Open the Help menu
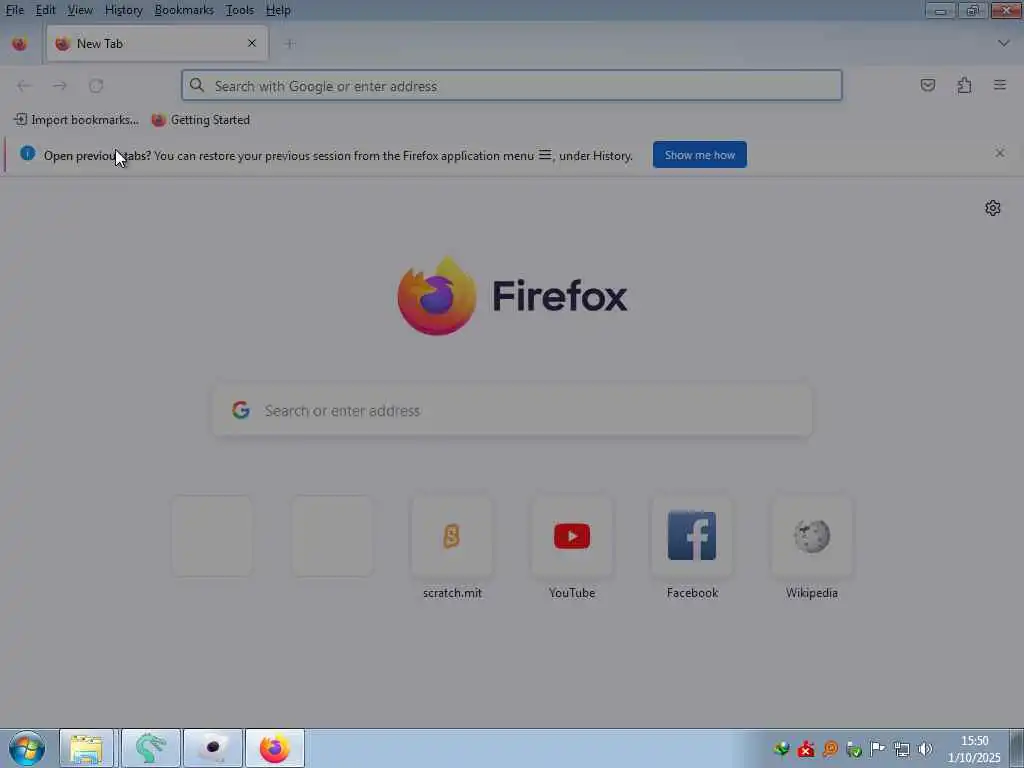 (x=278, y=10)
